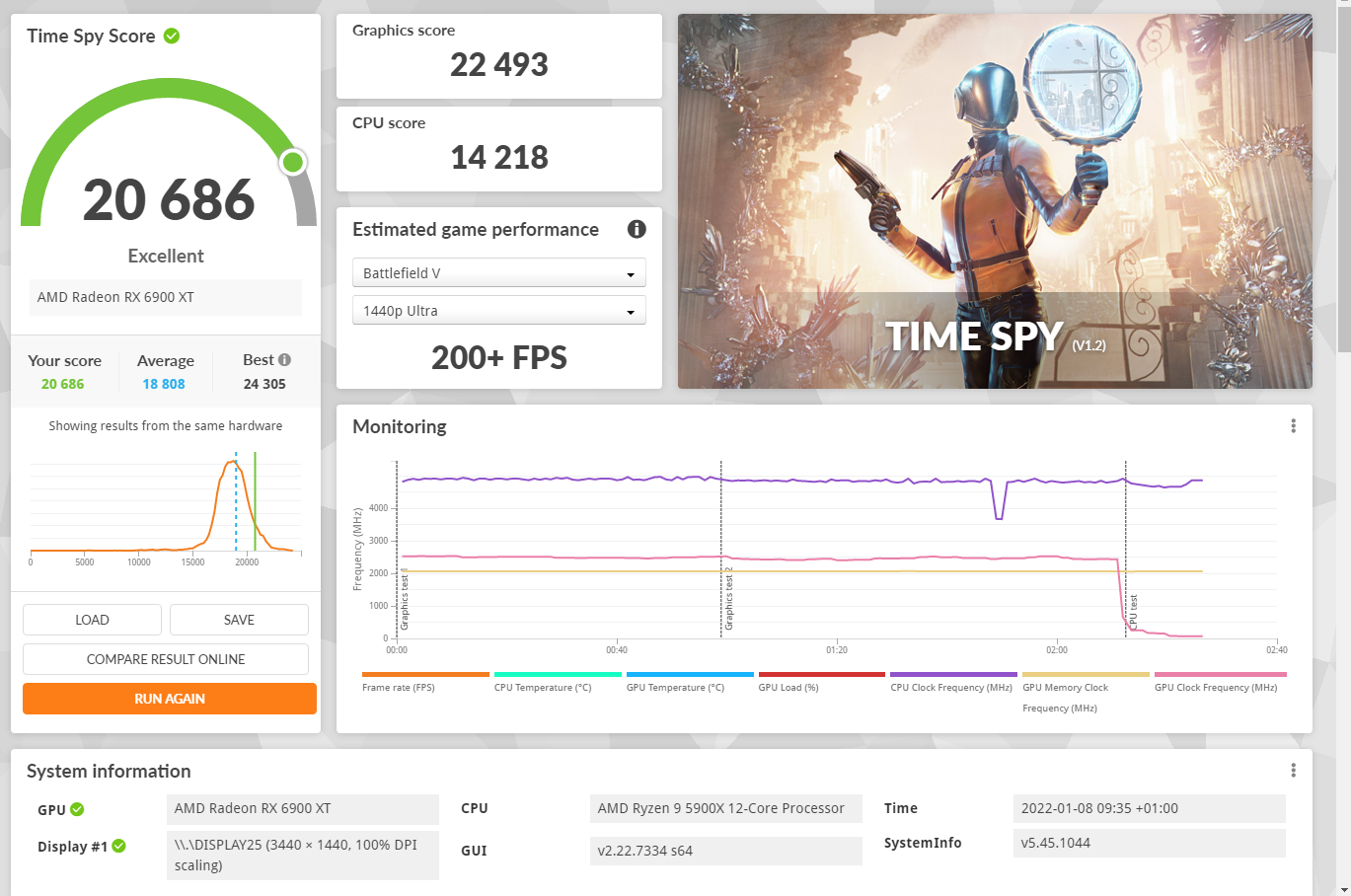The width and height of the screenshot is (1351, 896).
Task: Click the GUI version v2.22.7334 s64
Action: pos(726,851)
